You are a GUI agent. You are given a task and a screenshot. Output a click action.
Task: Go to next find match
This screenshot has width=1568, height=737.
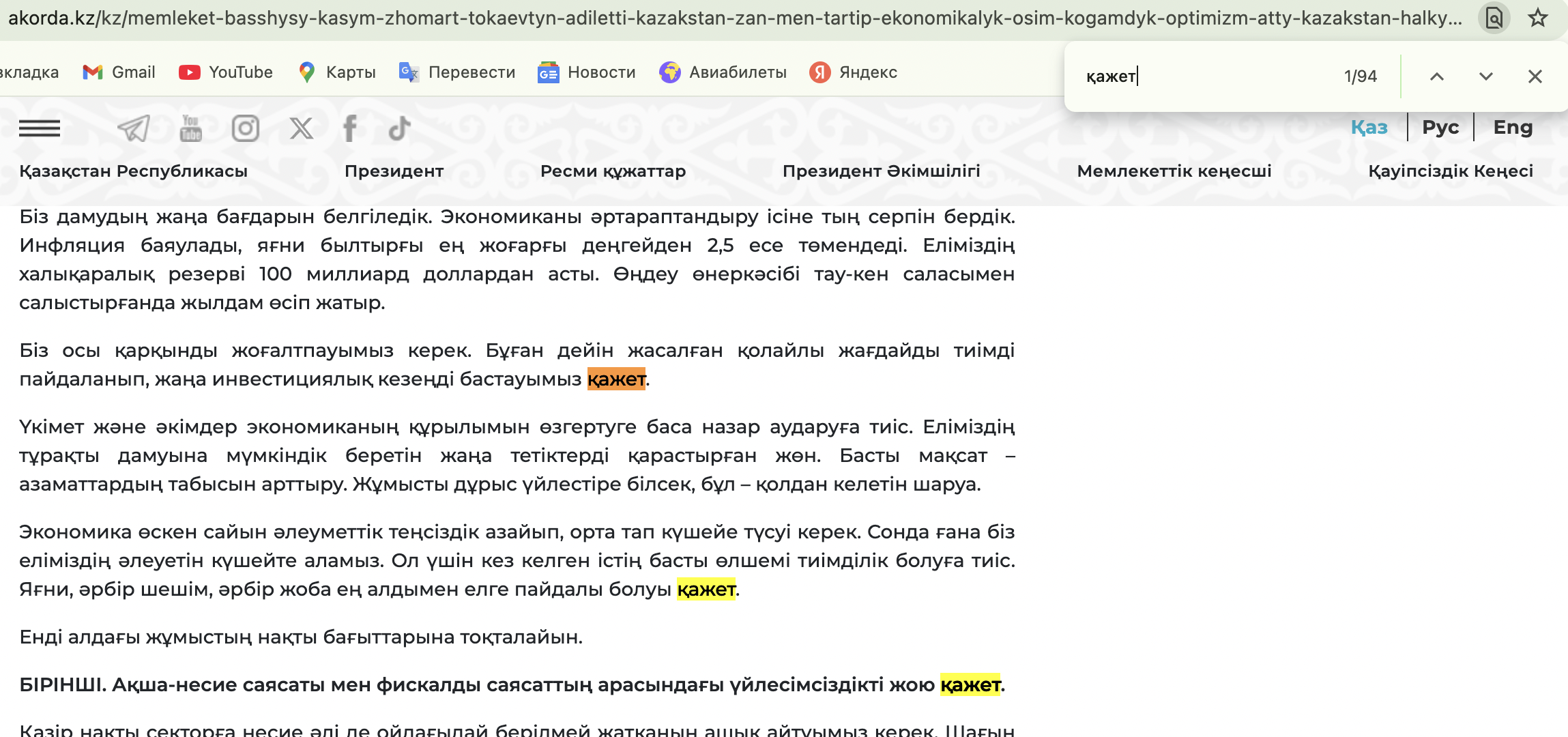1486,76
